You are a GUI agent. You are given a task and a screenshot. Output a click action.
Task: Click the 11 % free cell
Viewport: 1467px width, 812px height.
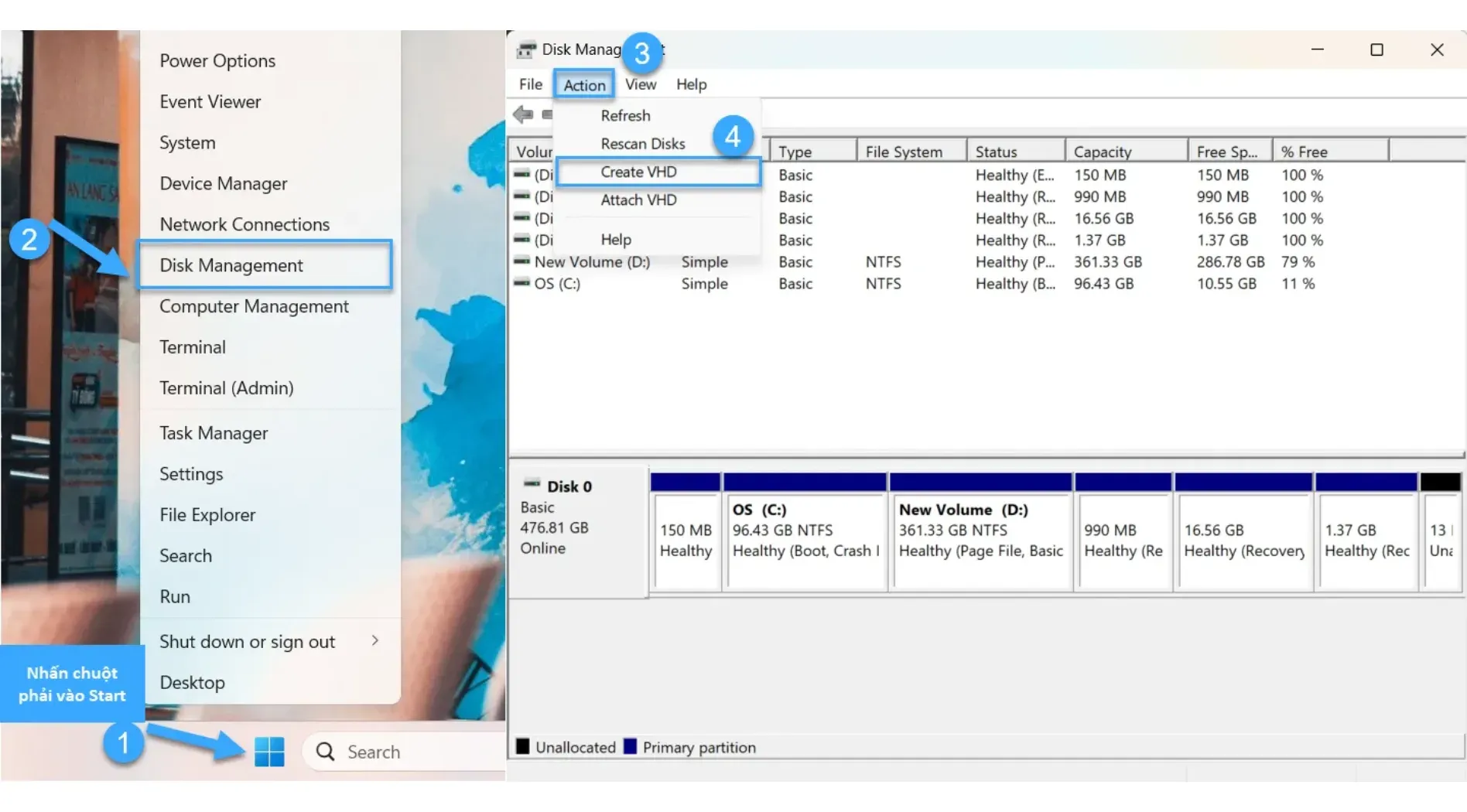tap(1298, 283)
